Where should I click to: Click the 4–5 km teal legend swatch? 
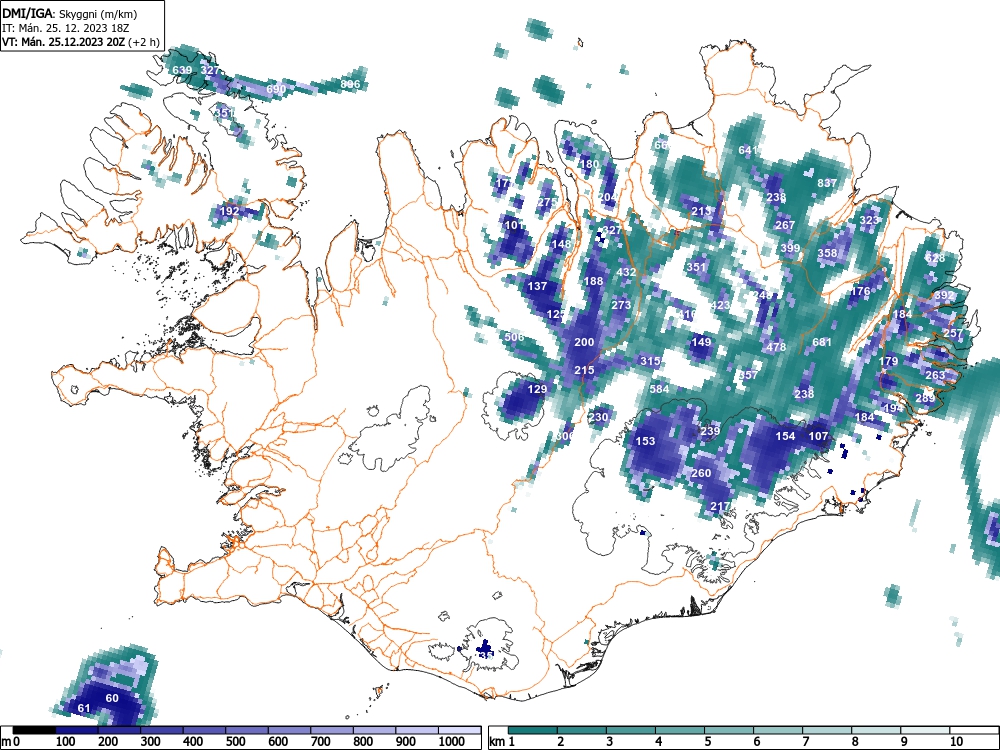[x=680, y=730]
